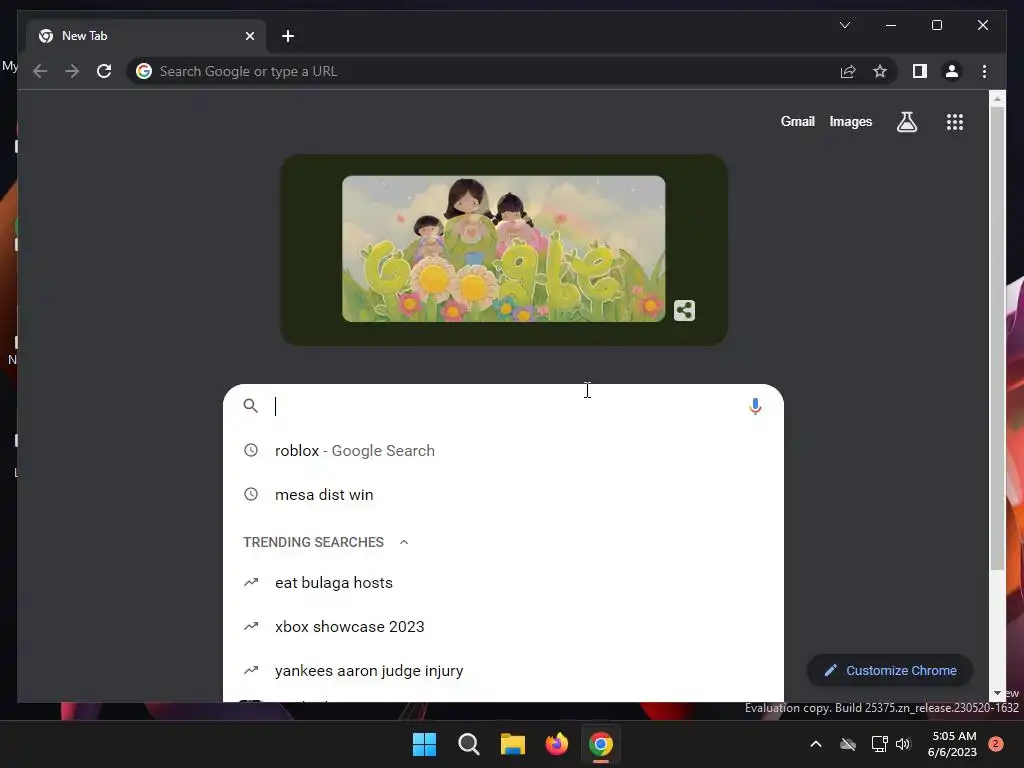Open the notification badge with 2 alerts
The image size is (1024, 768).
tap(996, 744)
